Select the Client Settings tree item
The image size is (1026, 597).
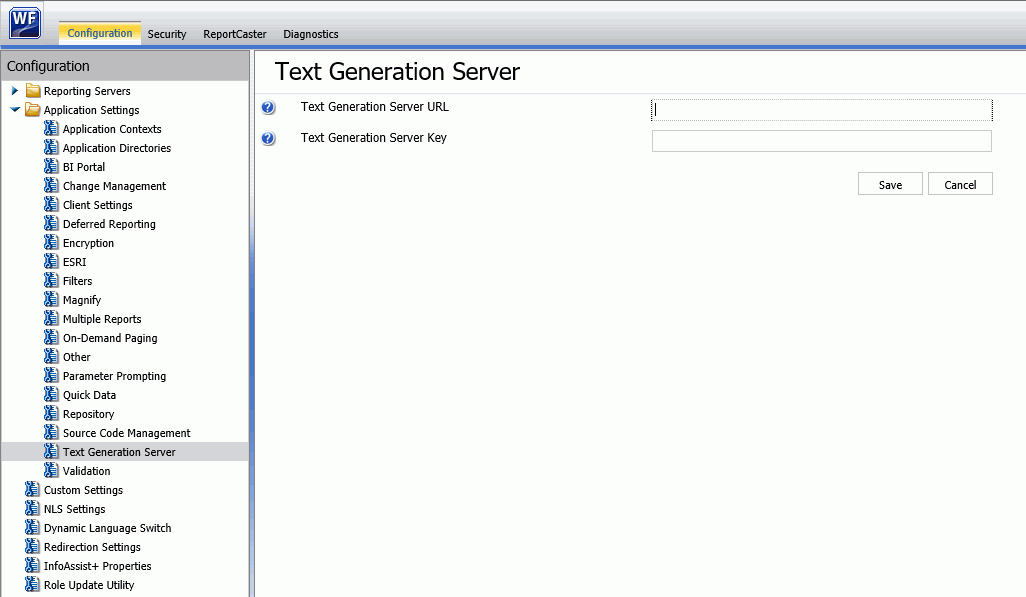point(97,205)
